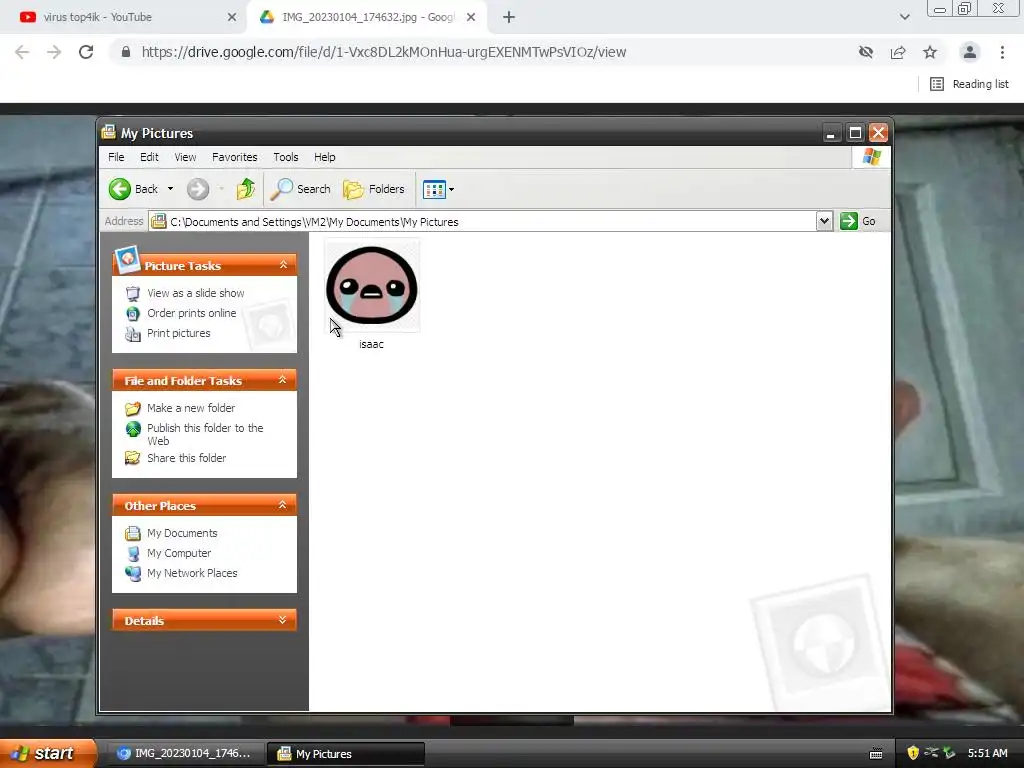Close the virus top4ik YouTube tab
The width and height of the screenshot is (1024, 768).
[x=232, y=17]
